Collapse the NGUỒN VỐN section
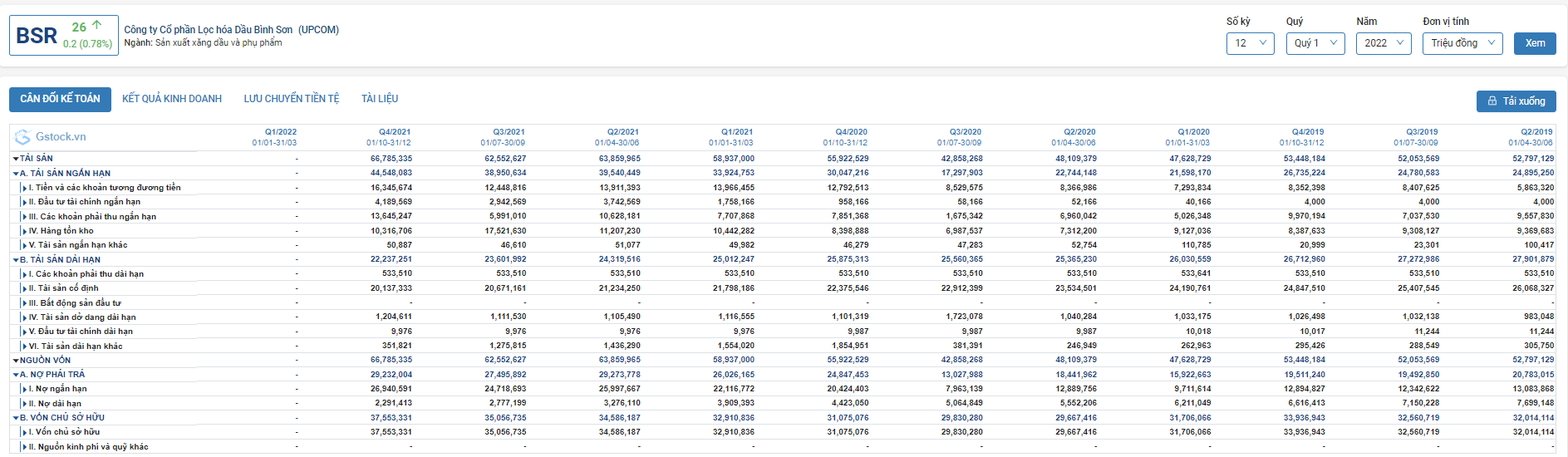 pos(16,361)
